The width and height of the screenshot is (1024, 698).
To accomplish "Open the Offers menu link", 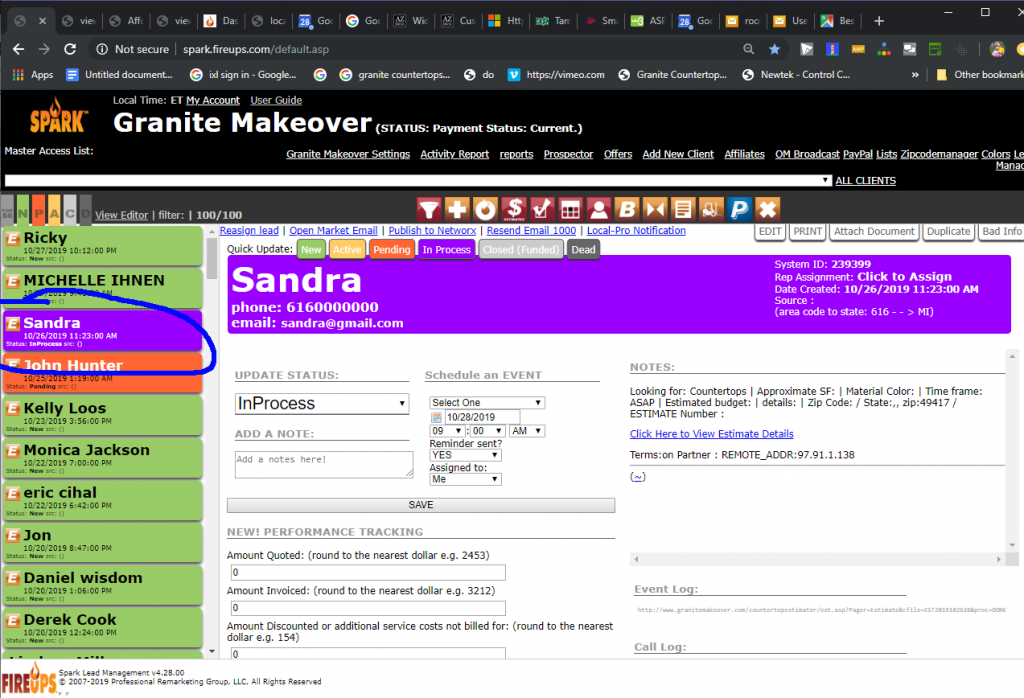I will tap(618, 154).
